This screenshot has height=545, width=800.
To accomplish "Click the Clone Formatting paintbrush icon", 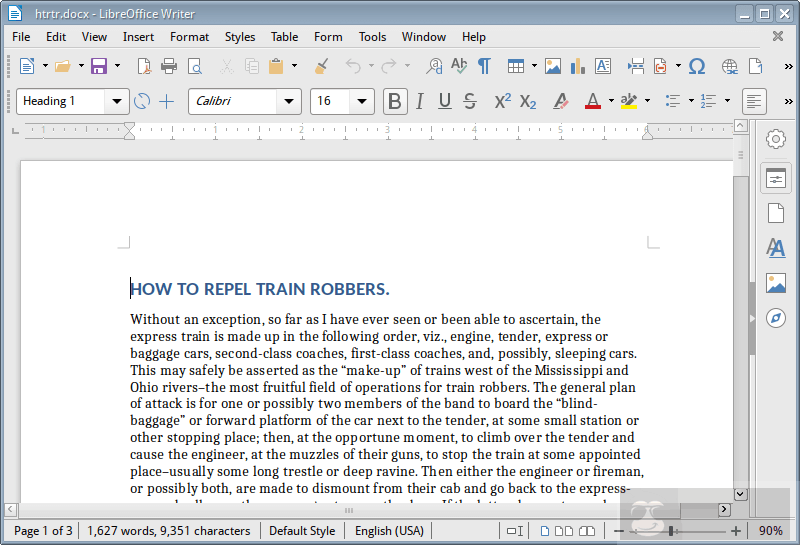I will point(321,66).
